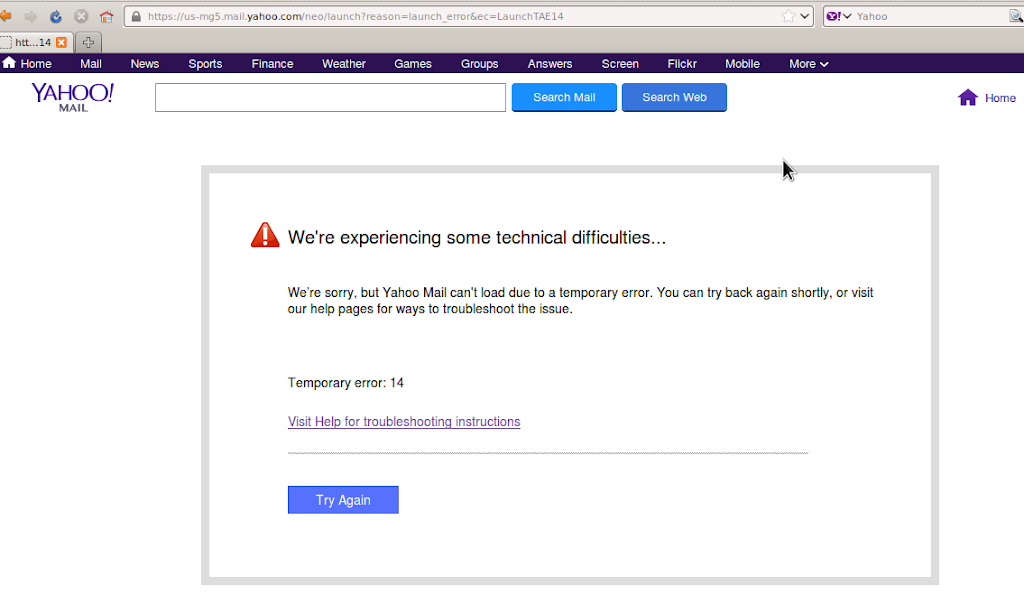This screenshot has width=1024, height=595.
Task: Open Screen in the Yahoo navigation bar
Action: tap(620, 63)
